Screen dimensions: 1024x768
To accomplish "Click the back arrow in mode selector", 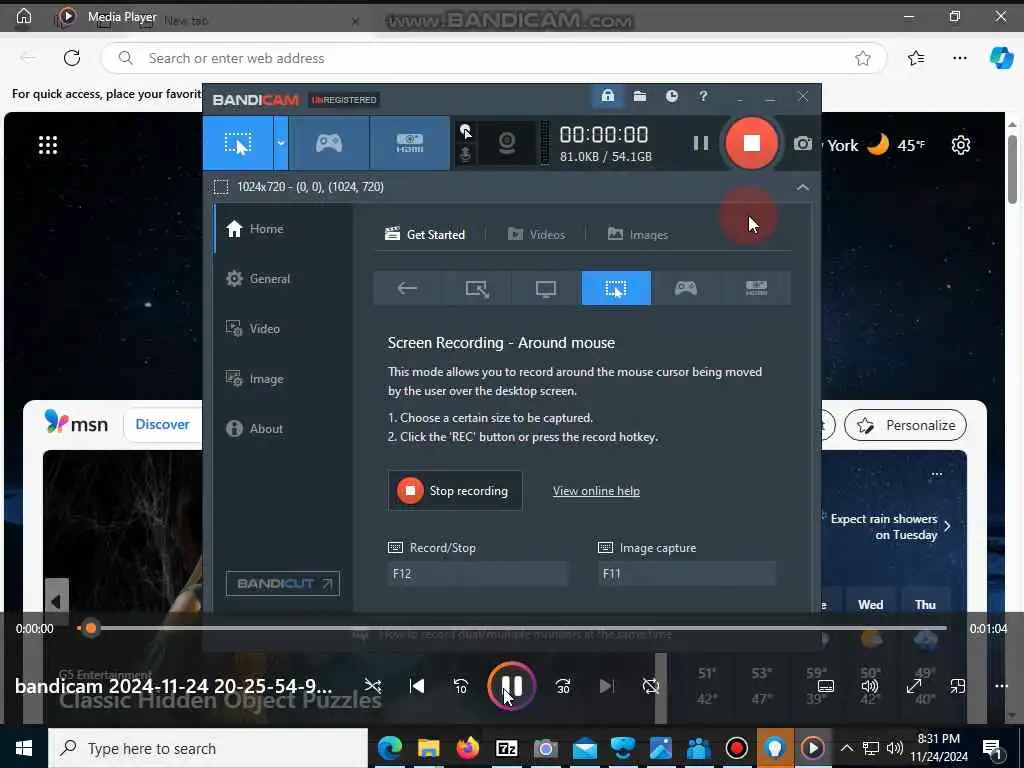I will coord(407,288).
